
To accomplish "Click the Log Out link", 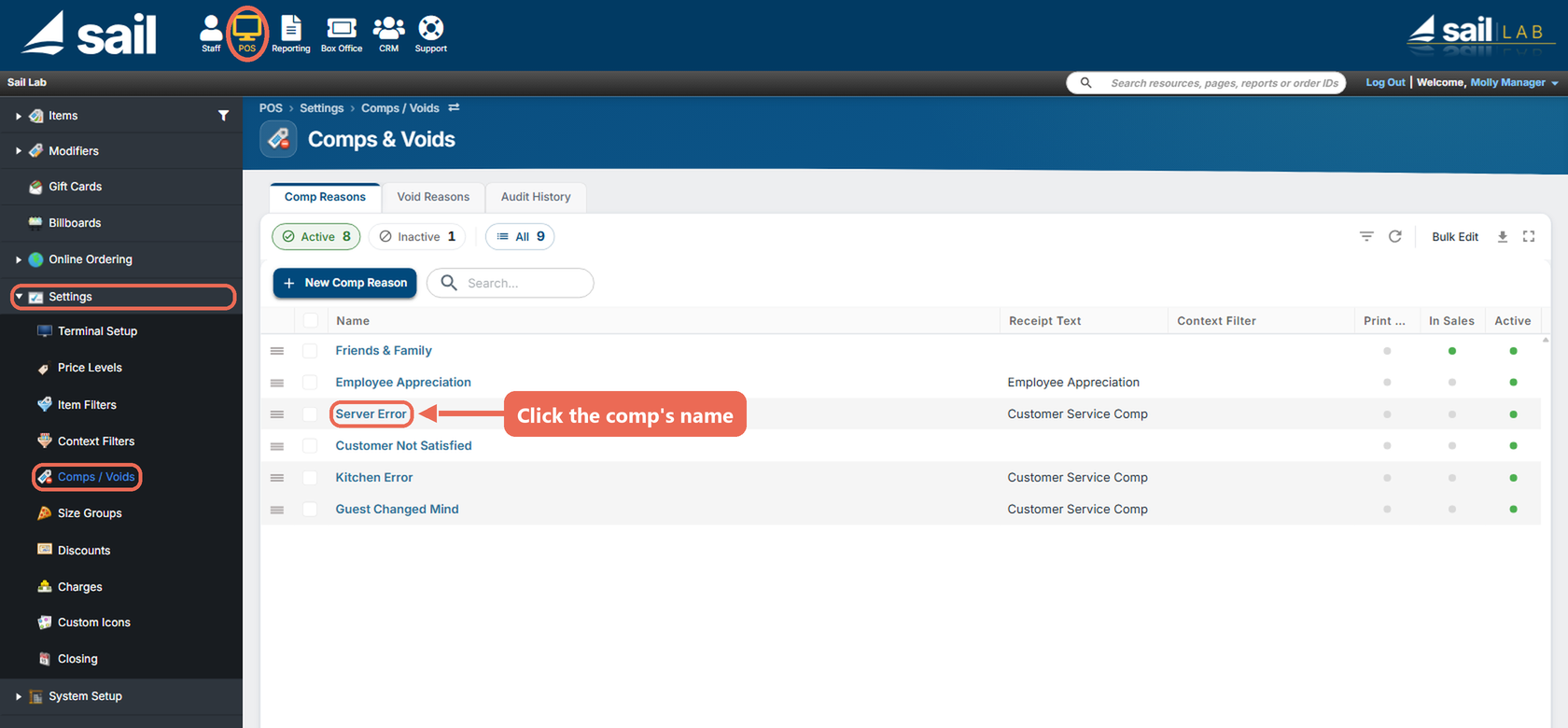I will (1385, 83).
